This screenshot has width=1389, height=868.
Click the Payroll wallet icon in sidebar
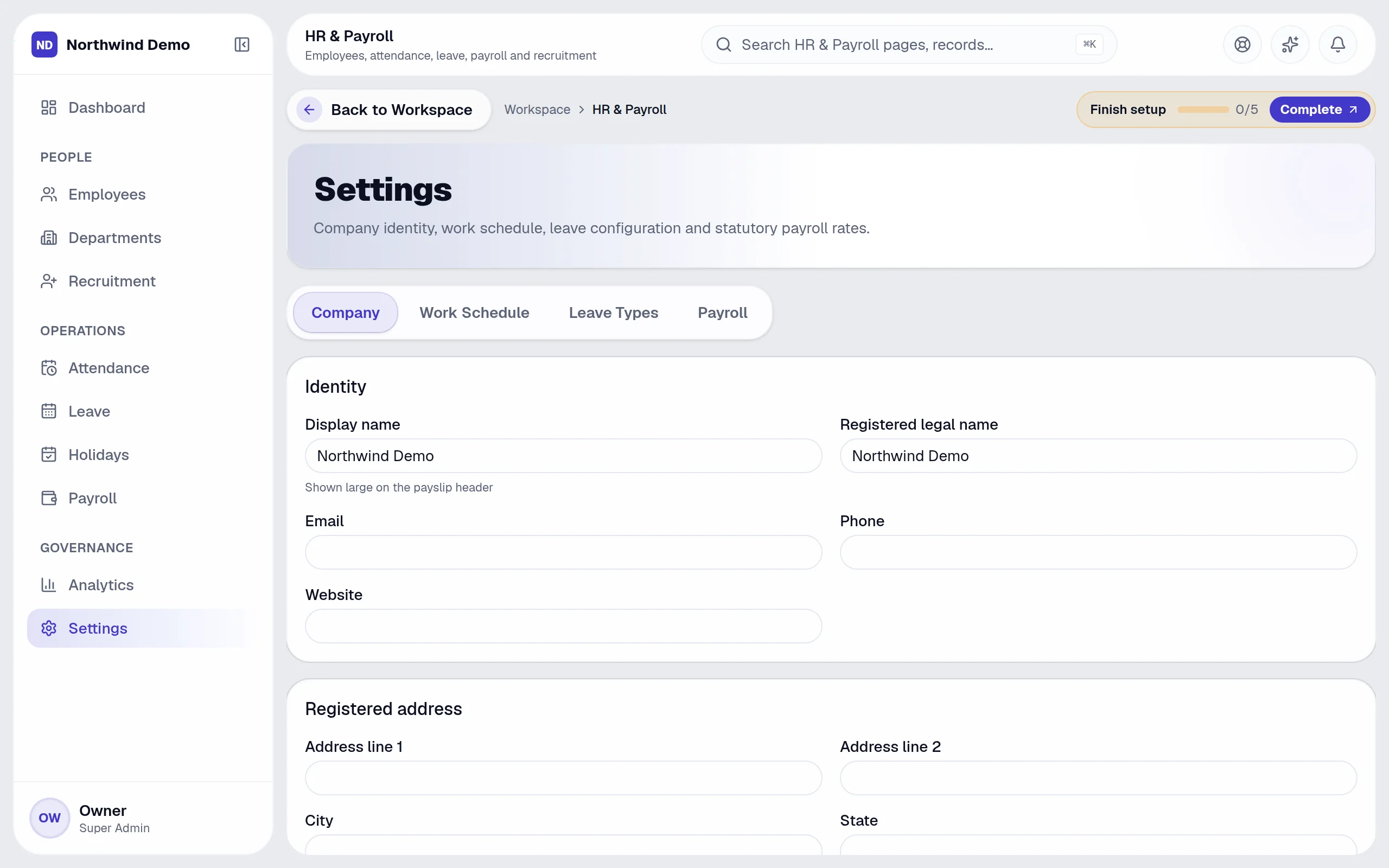click(49, 497)
